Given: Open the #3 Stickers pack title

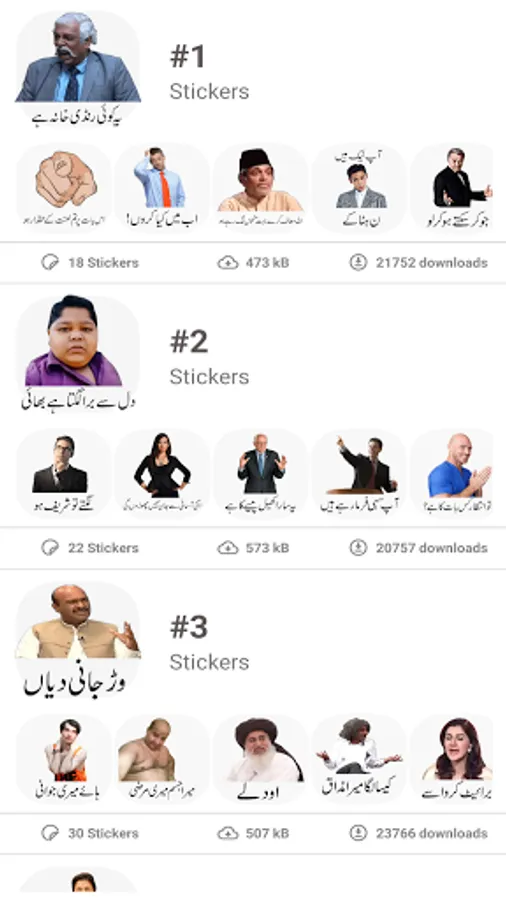Looking at the screenshot, I should point(209,644).
